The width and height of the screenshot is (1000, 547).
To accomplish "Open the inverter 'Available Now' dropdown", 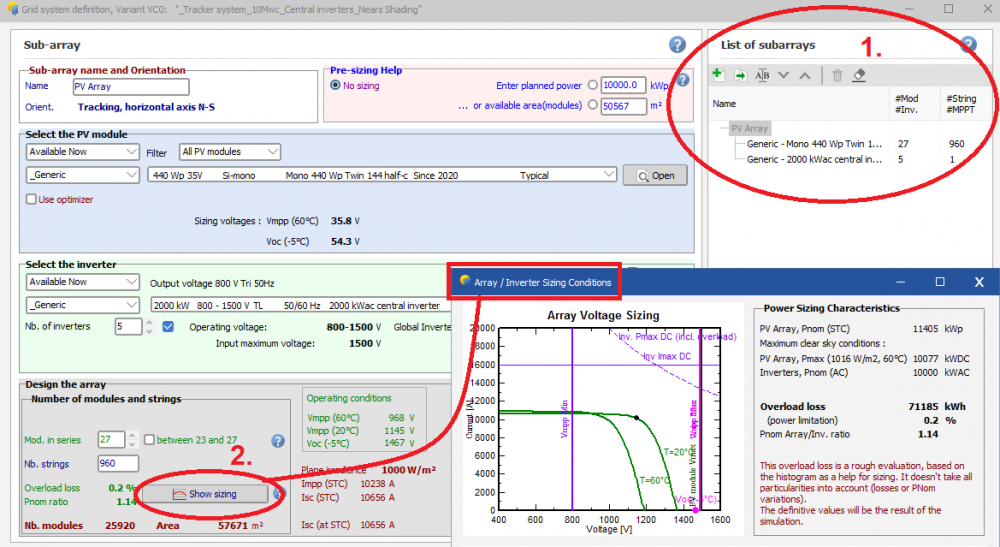I will 83,282.
